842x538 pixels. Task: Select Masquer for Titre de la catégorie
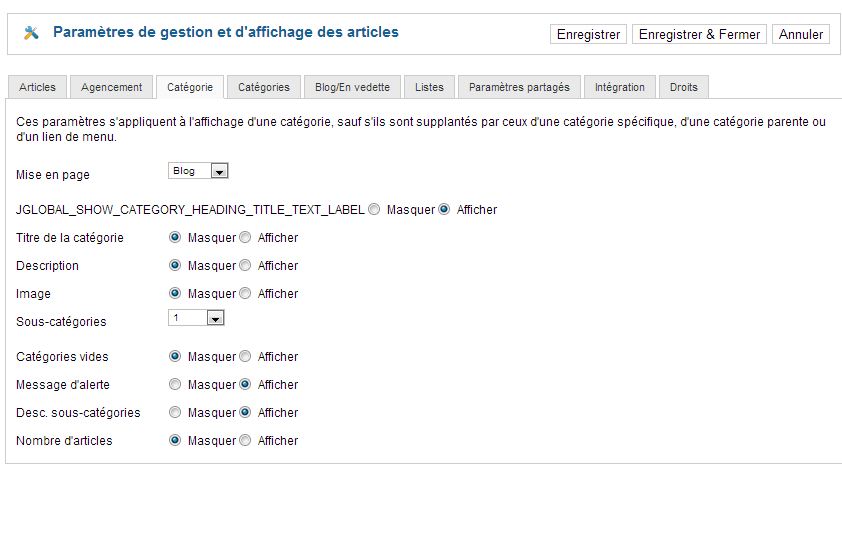point(175,238)
